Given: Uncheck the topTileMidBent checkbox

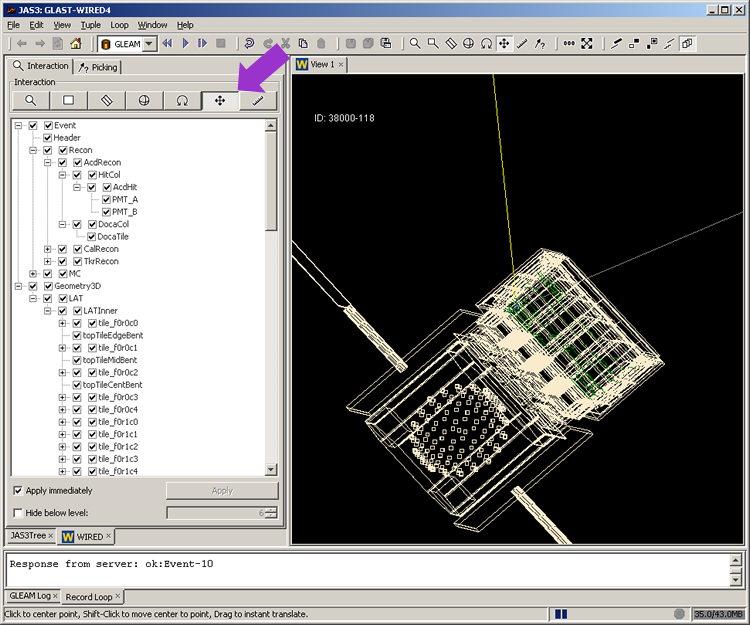Looking at the screenshot, I should (x=77, y=360).
